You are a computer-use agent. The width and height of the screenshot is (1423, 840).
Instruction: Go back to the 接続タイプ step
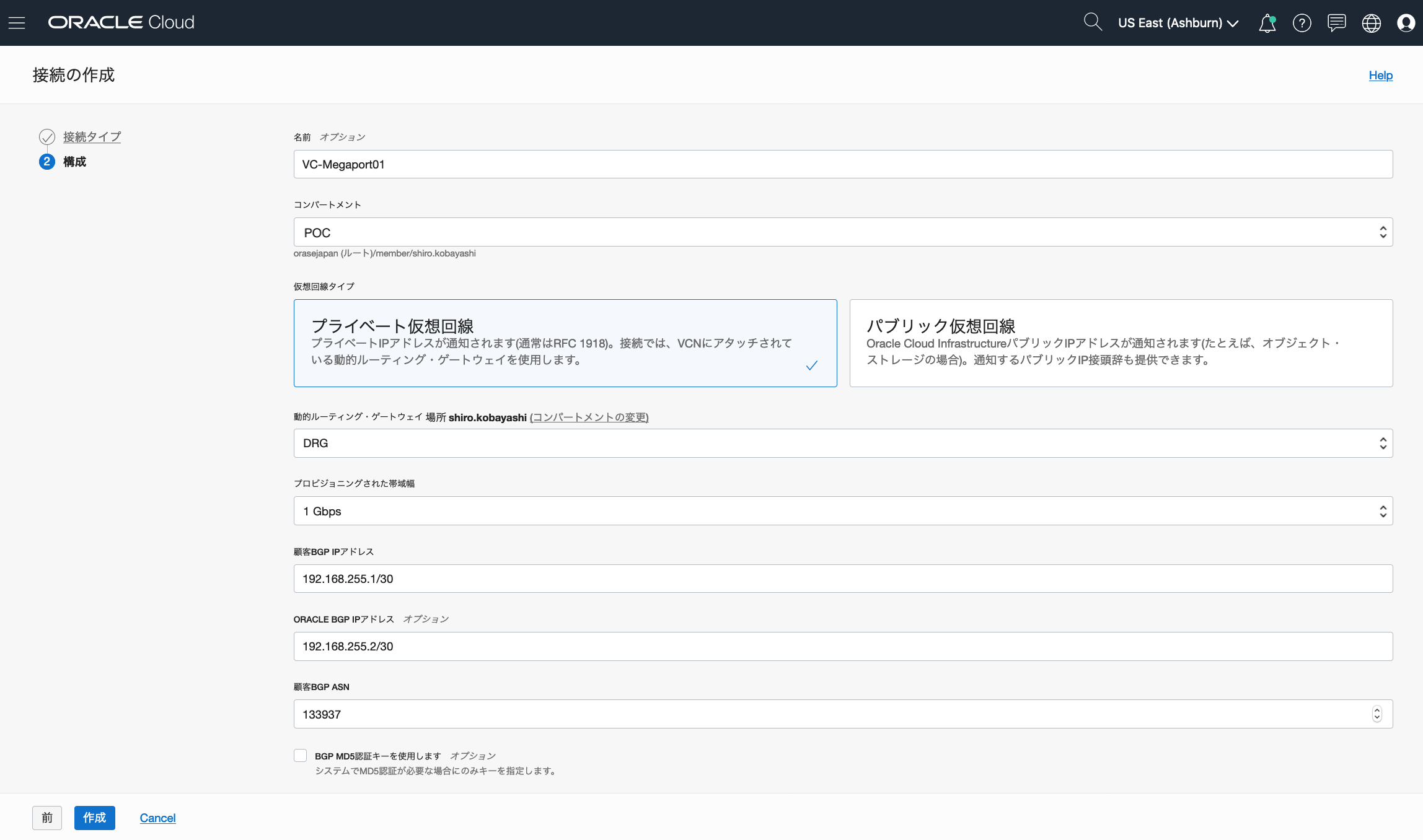pyautogui.click(x=92, y=137)
